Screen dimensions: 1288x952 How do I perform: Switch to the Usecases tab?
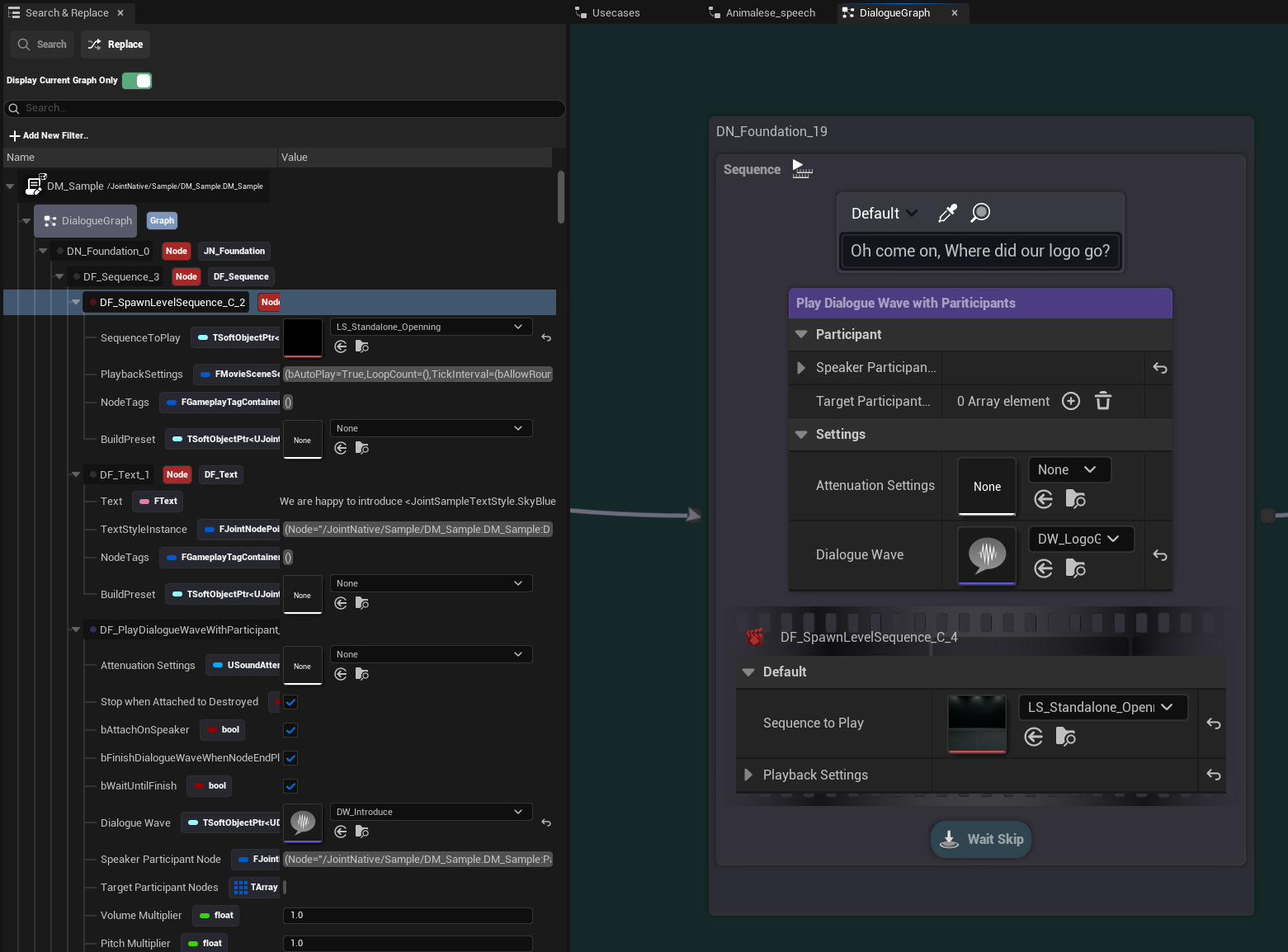(616, 13)
